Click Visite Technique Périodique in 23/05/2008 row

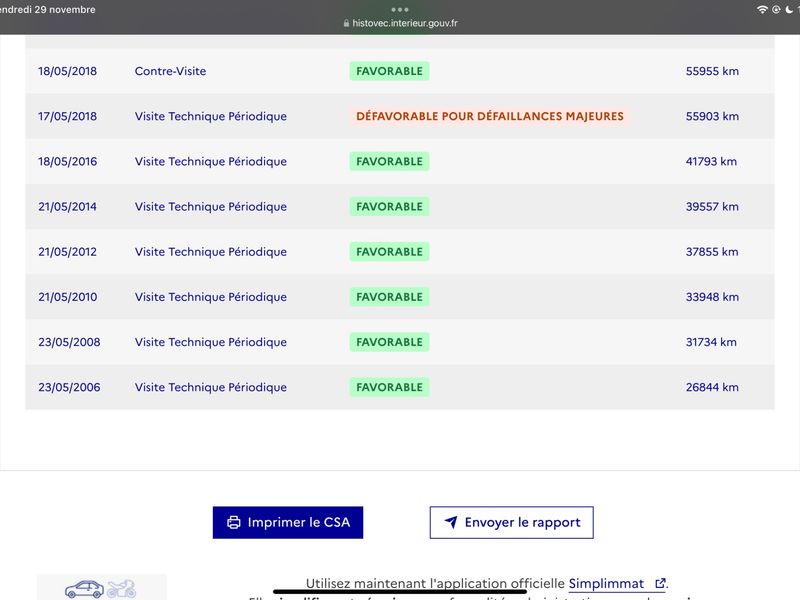click(x=211, y=342)
